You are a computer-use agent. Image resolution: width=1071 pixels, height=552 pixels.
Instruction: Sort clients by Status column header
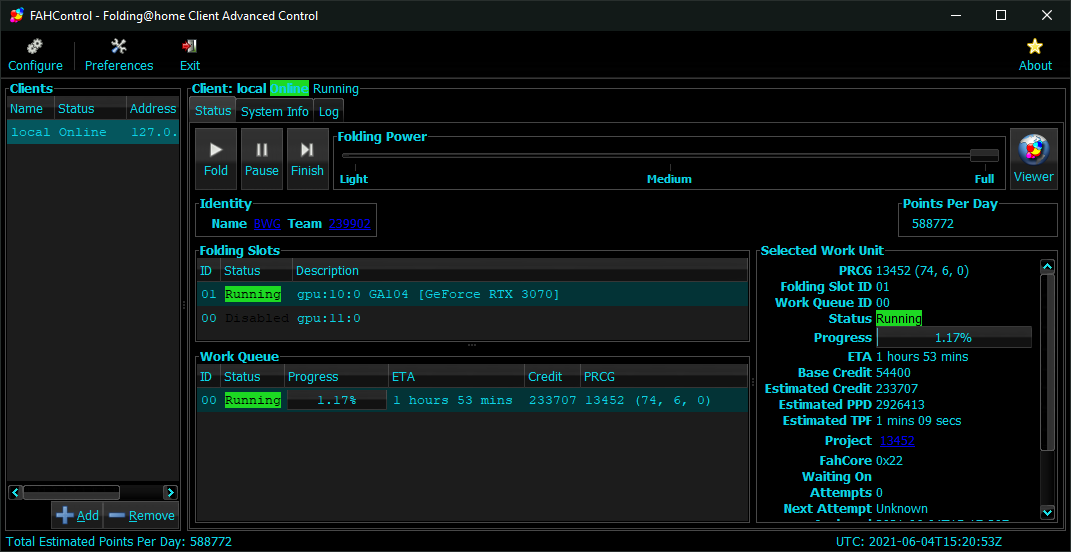(90, 109)
